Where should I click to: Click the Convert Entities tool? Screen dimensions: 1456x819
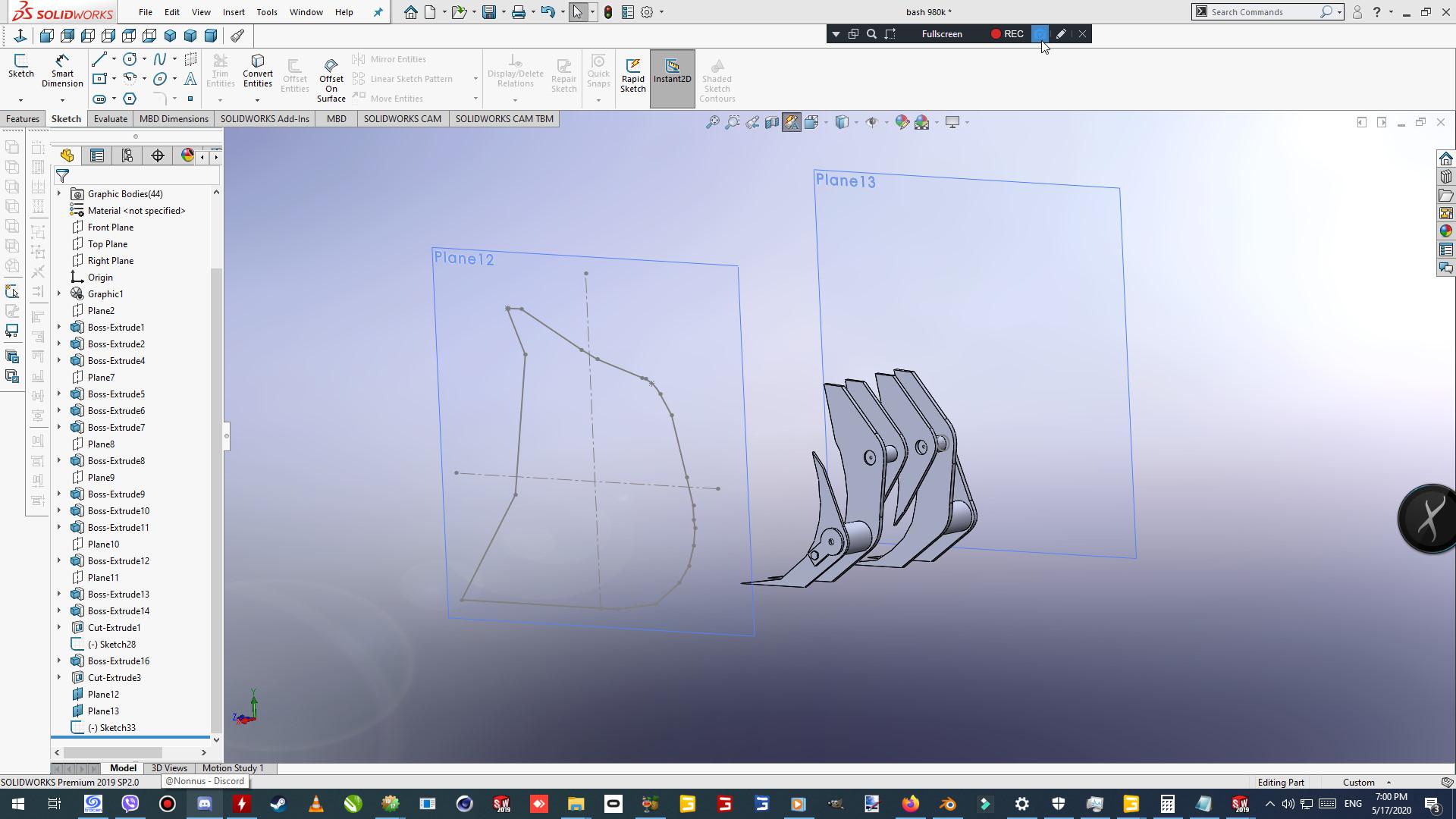click(258, 71)
